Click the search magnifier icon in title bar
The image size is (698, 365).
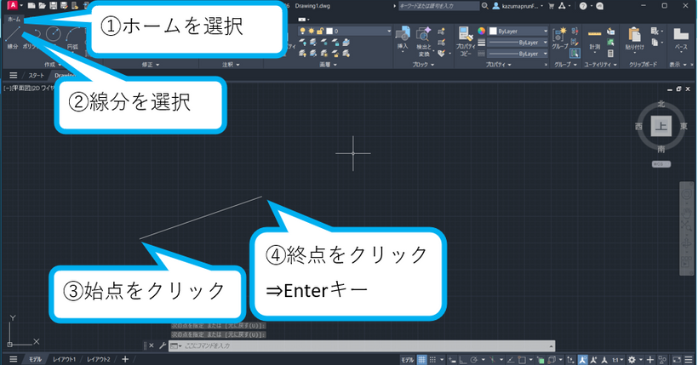tap(485, 6)
